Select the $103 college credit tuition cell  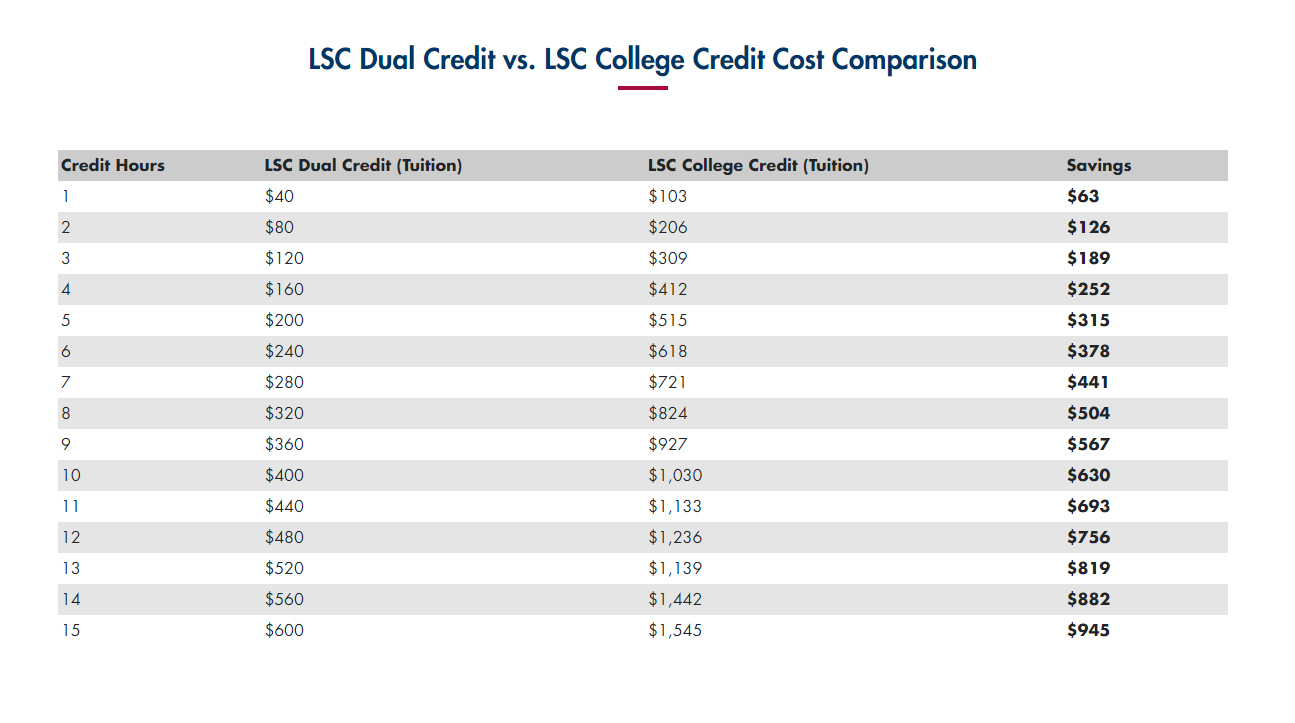(x=668, y=197)
